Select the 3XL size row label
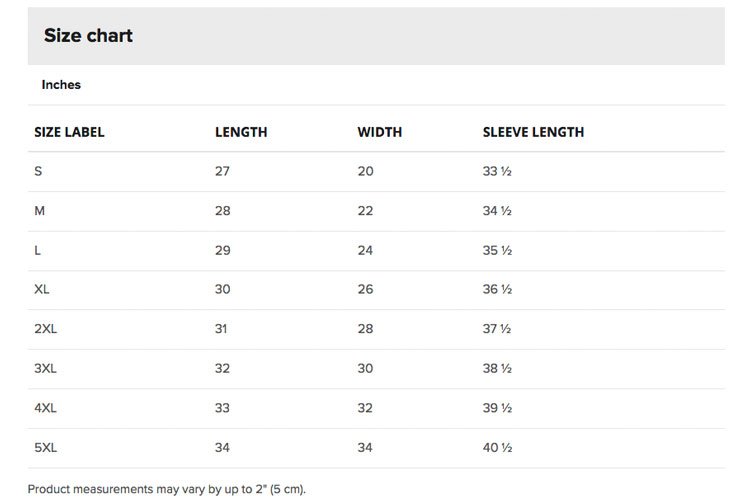 coord(45,368)
